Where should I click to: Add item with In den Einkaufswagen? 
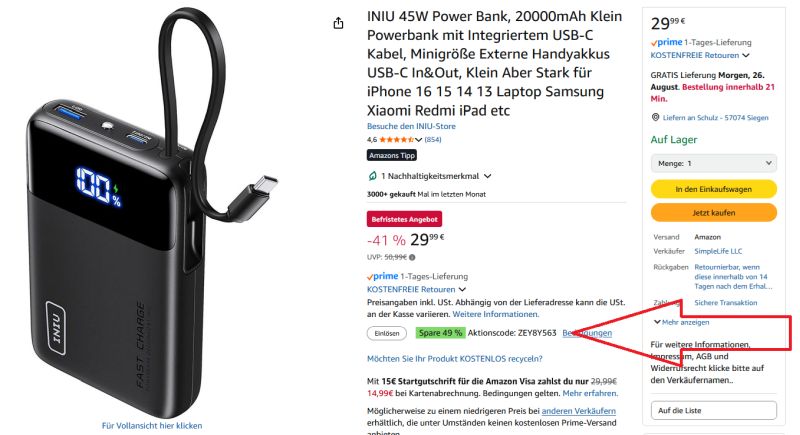click(x=713, y=189)
